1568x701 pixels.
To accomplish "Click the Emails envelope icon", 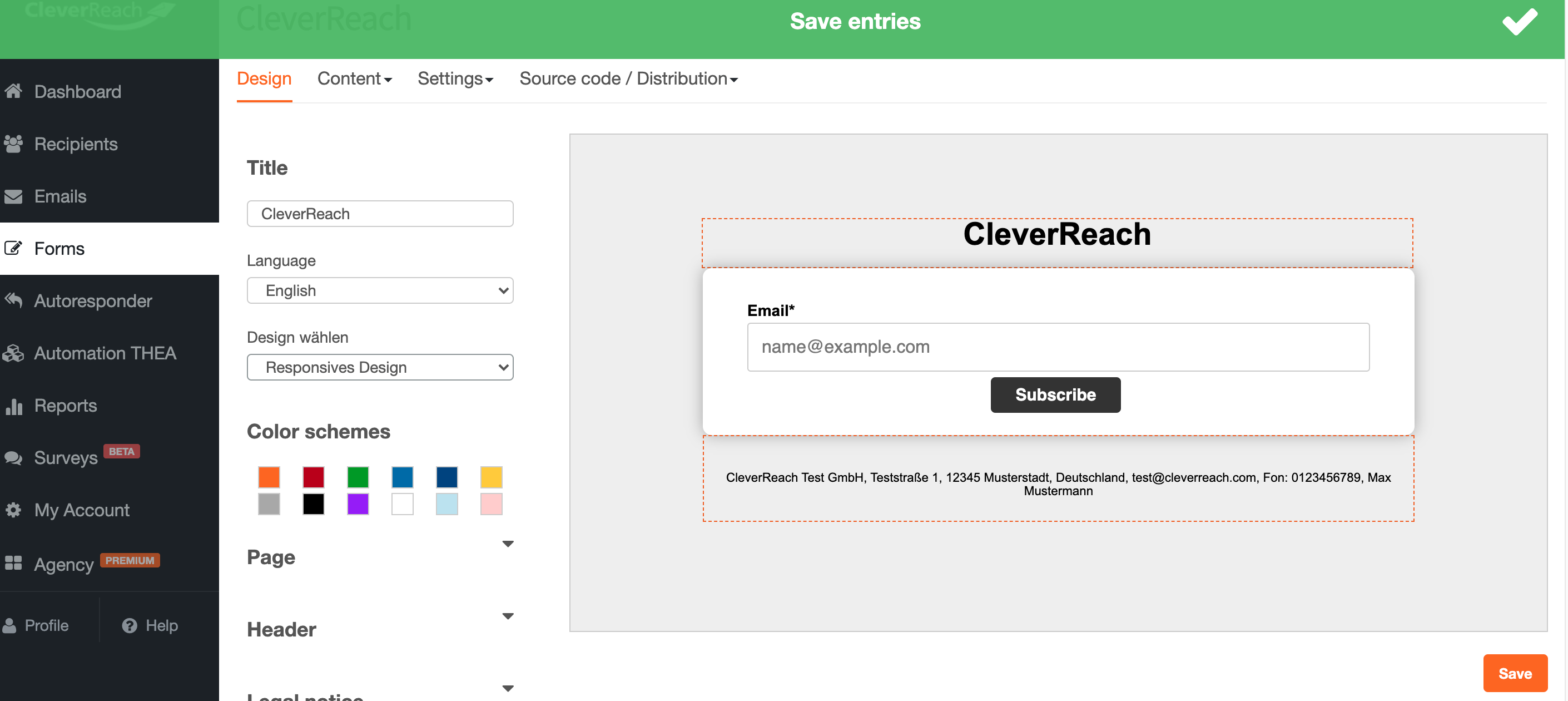I will 13,196.
